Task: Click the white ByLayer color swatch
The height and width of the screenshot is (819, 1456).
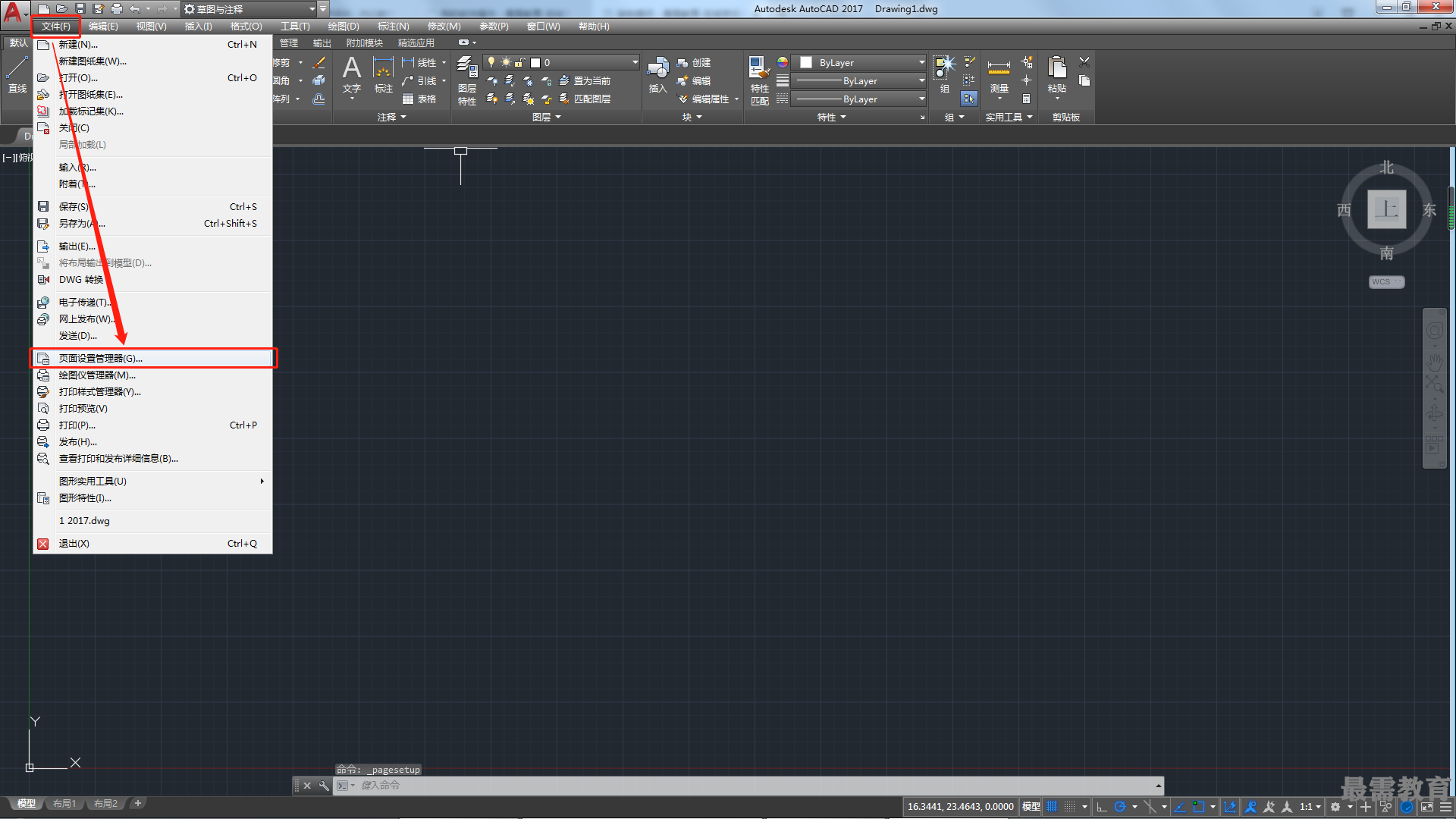Action: pos(806,62)
